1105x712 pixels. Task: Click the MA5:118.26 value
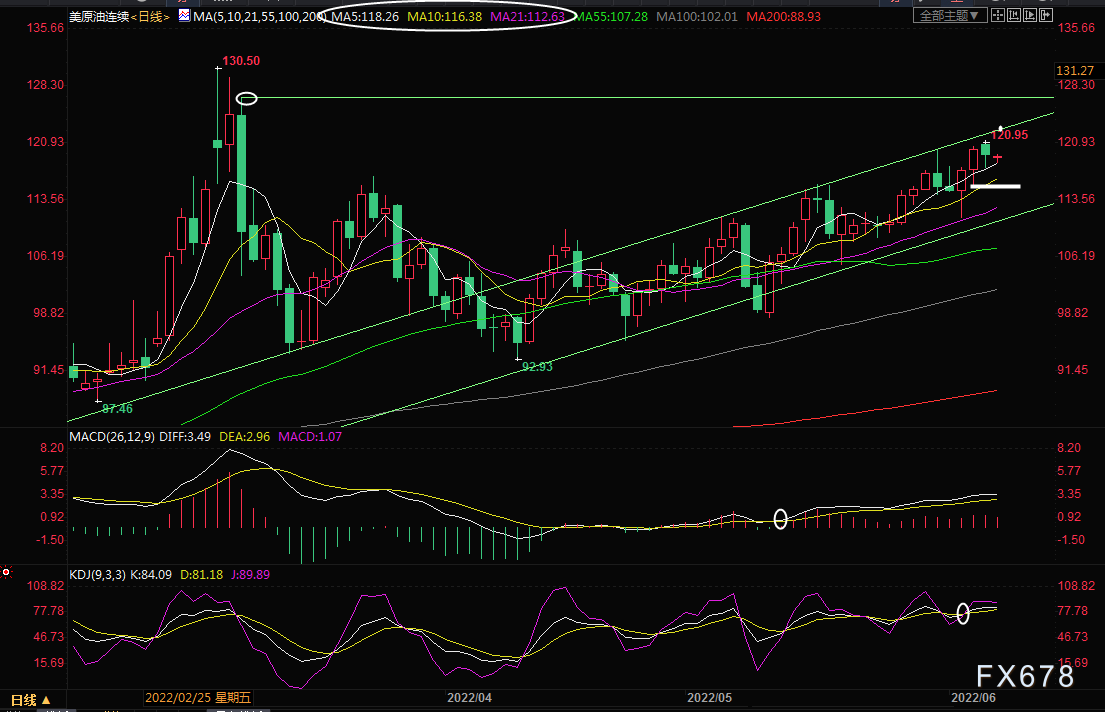click(364, 16)
